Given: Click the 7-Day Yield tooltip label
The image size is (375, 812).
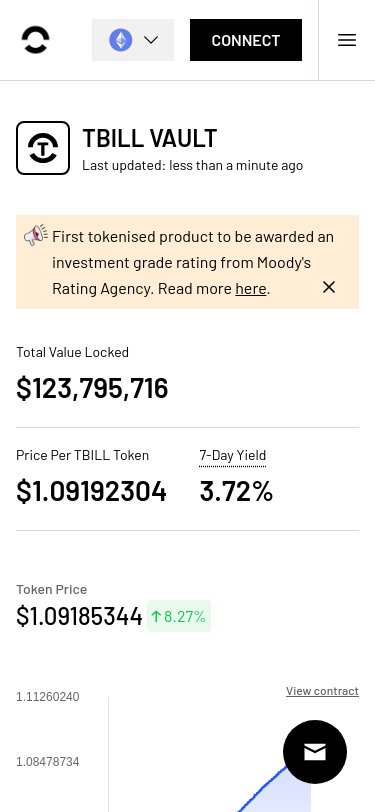Looking at the screenshot, I should 233,456.
